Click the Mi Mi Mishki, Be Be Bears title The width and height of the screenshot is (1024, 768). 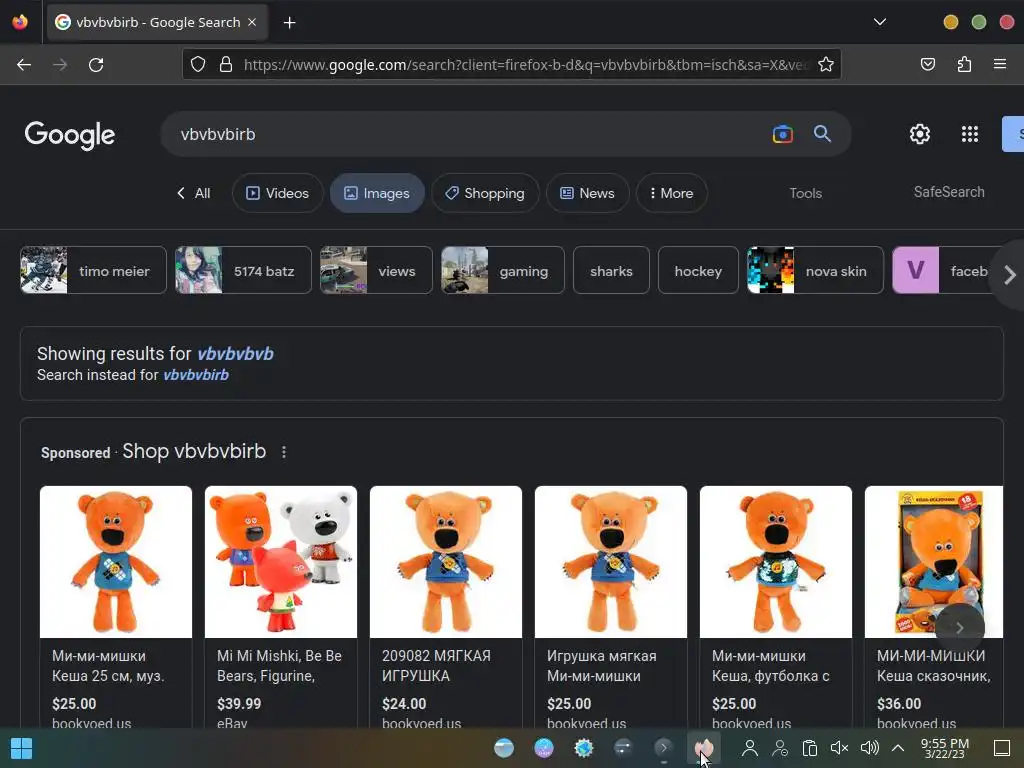click(x=280, y=665)
